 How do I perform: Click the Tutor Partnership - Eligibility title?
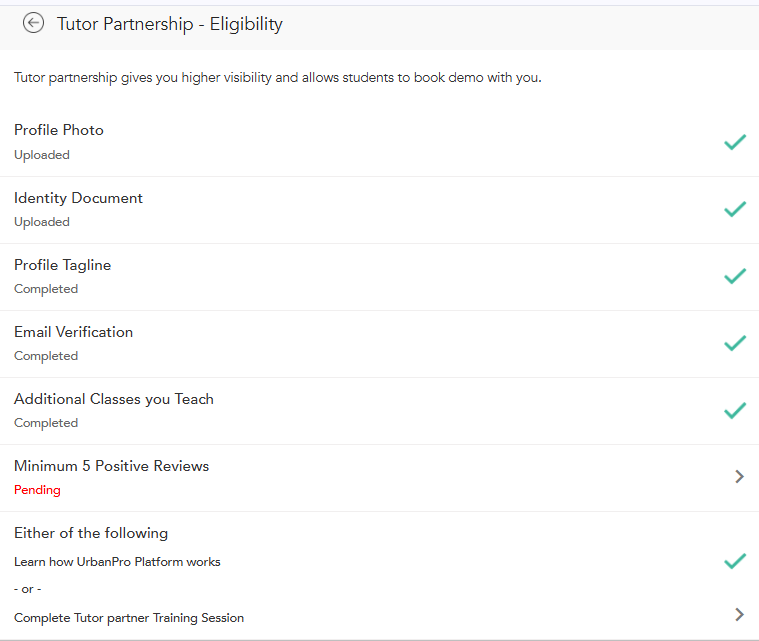coord(170,24)
